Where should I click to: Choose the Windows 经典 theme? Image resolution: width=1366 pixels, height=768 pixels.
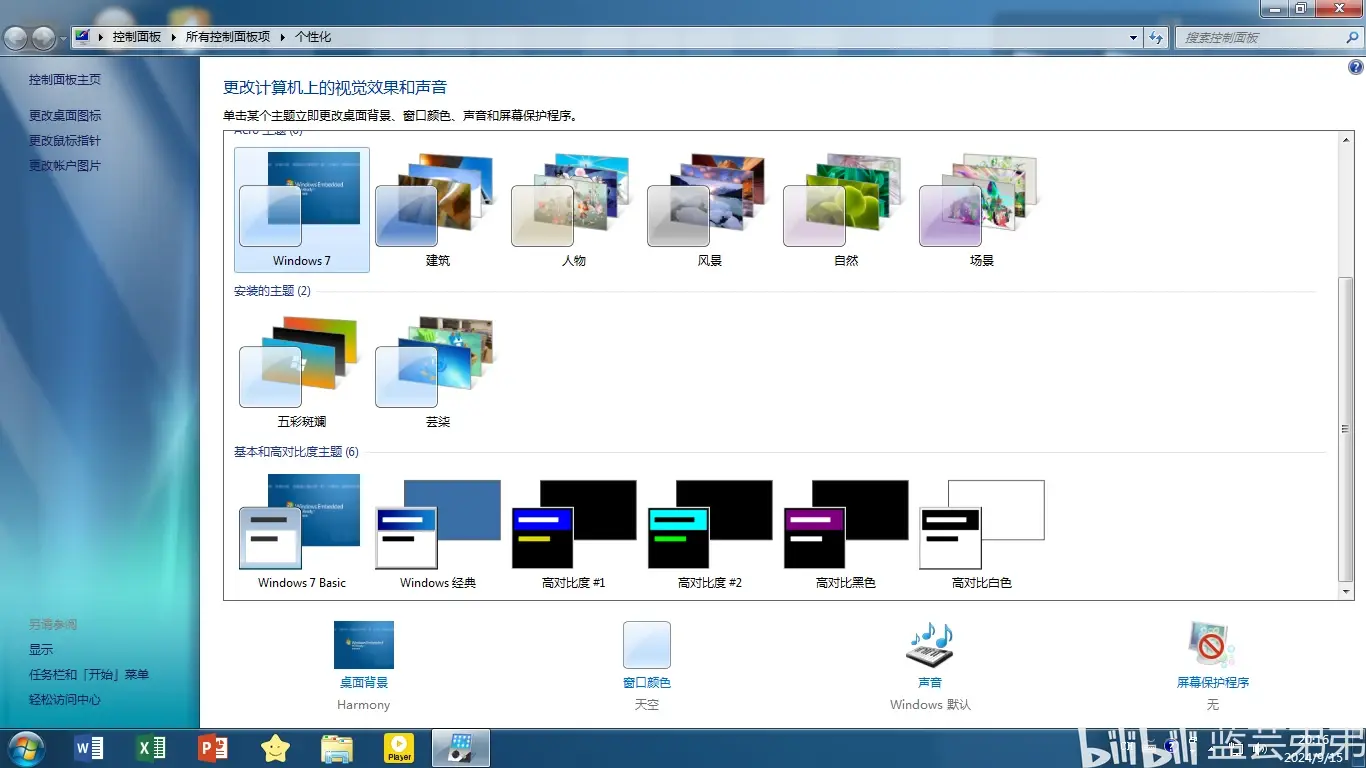click(437, 532)
